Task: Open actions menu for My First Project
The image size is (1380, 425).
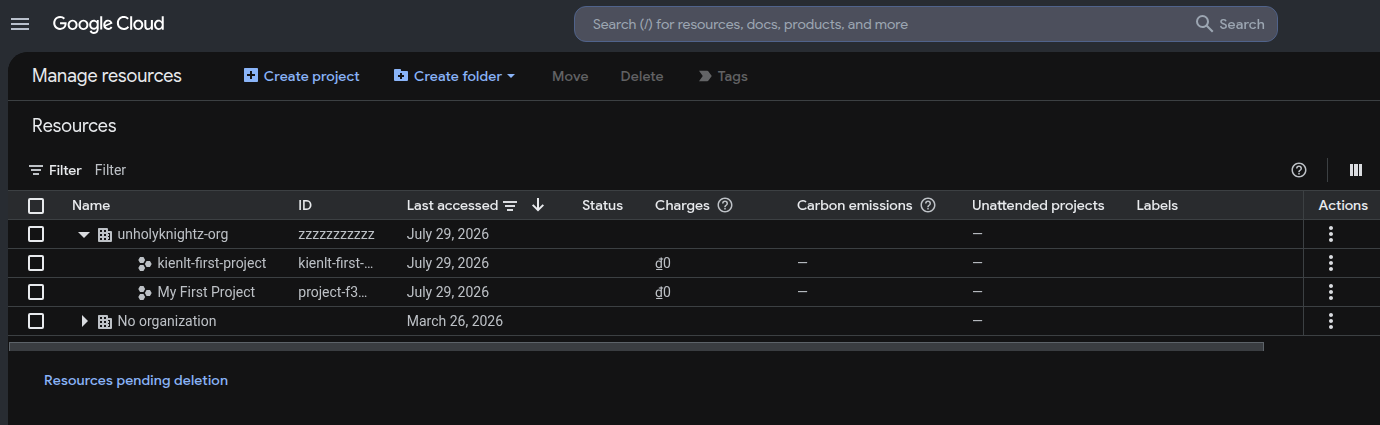Action: [x=1331, y=292]
